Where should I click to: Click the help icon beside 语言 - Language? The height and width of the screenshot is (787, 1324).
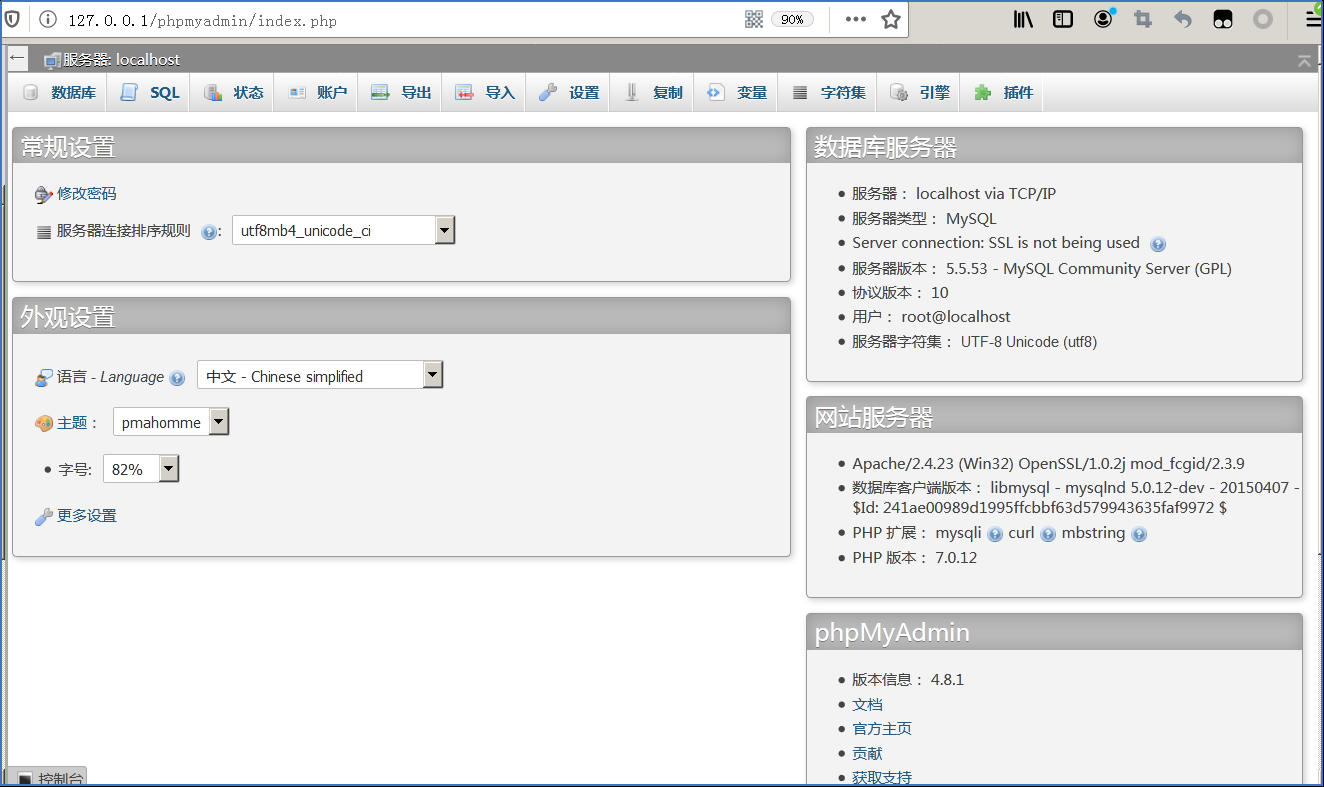(x=177, y=378)
